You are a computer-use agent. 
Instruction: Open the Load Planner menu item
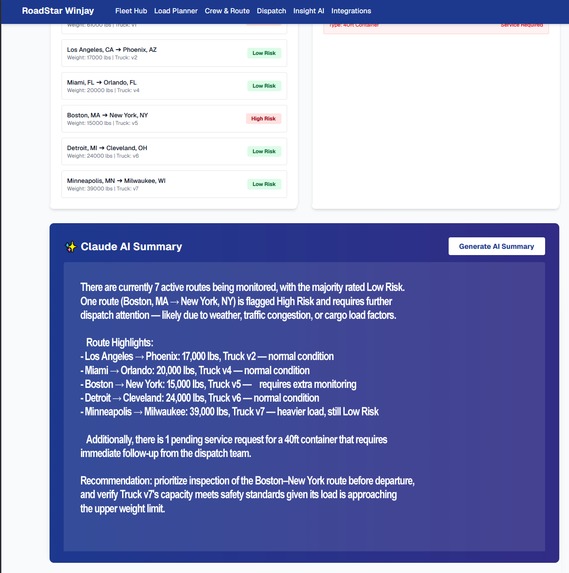pyautogui.click(x=176, y=11)
